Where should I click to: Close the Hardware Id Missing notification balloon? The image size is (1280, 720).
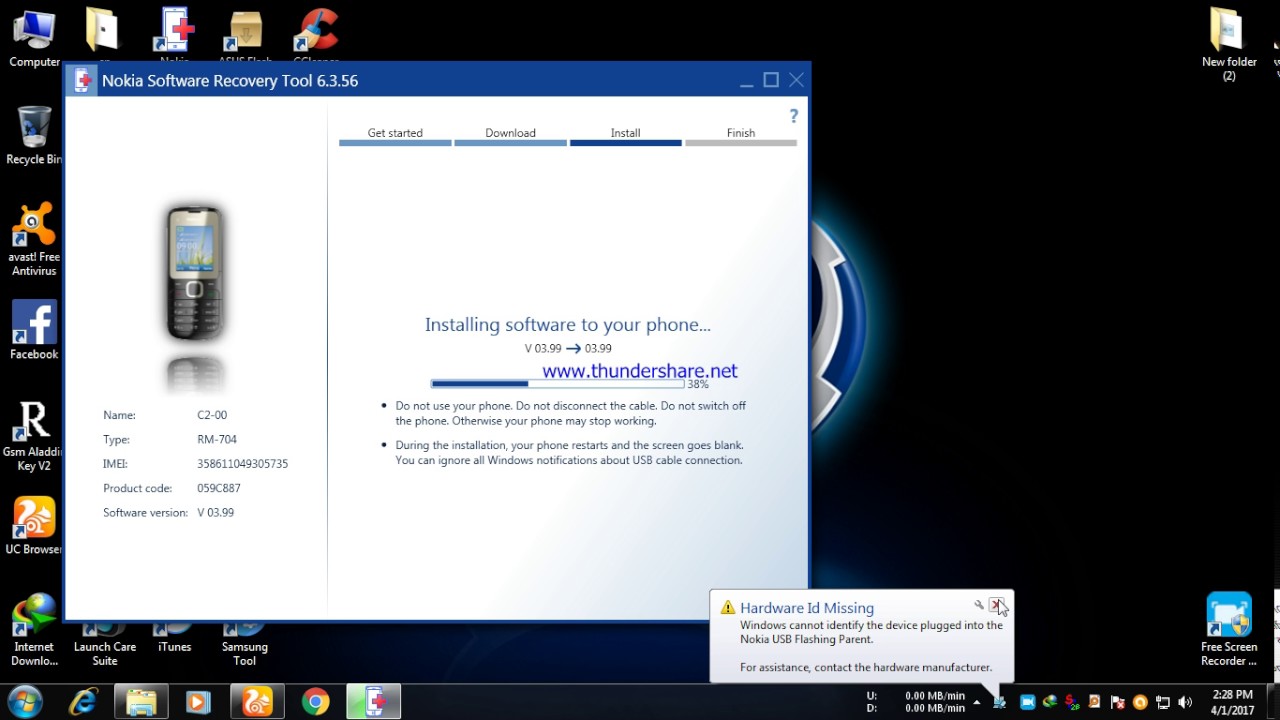pyautogui.click(x=996, y=605)
